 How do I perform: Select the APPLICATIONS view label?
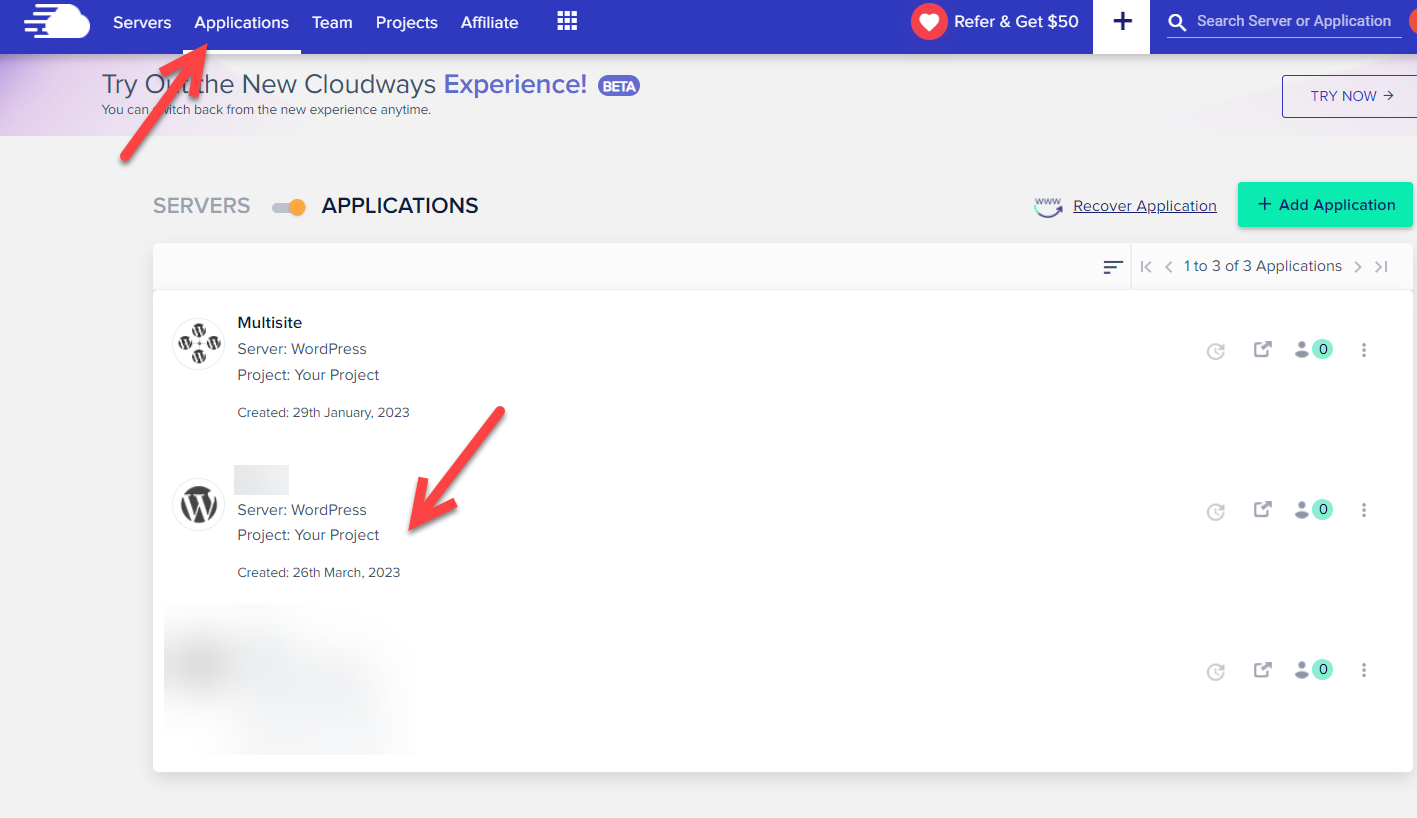coord(400,206)
